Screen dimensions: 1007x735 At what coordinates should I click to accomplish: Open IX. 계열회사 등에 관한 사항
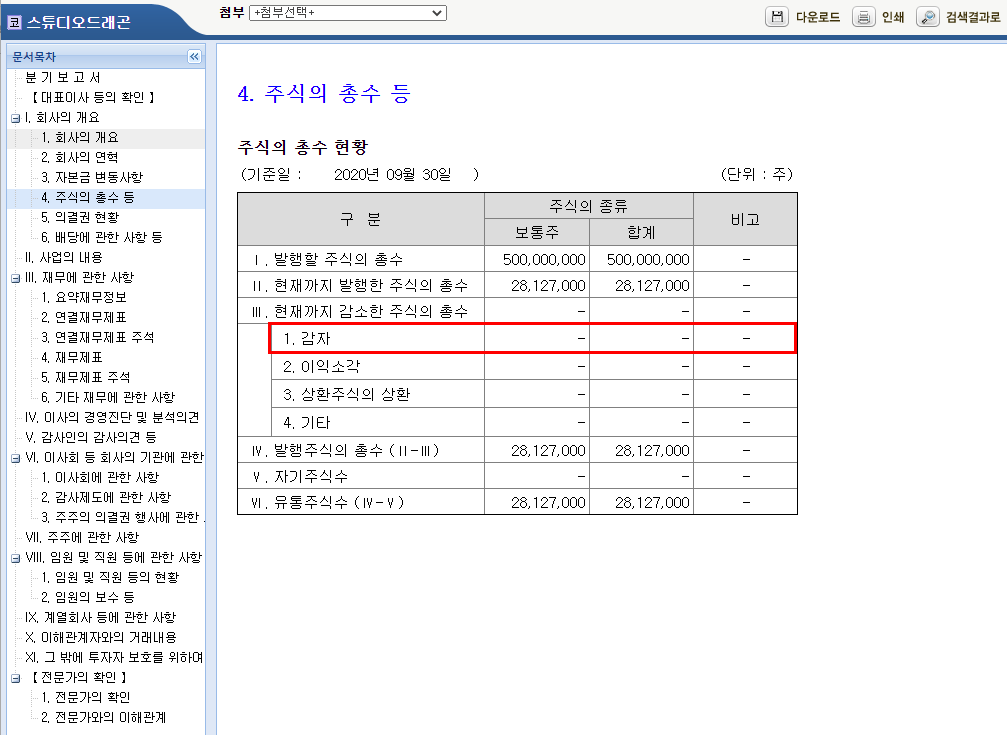coord(100,617)
